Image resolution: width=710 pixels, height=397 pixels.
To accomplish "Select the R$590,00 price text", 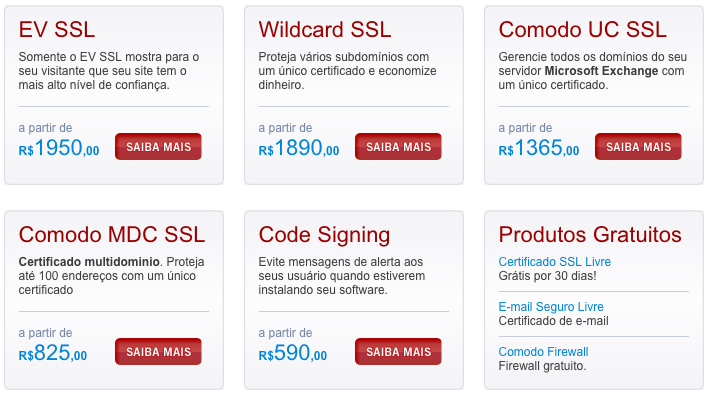I will point(293,353).
